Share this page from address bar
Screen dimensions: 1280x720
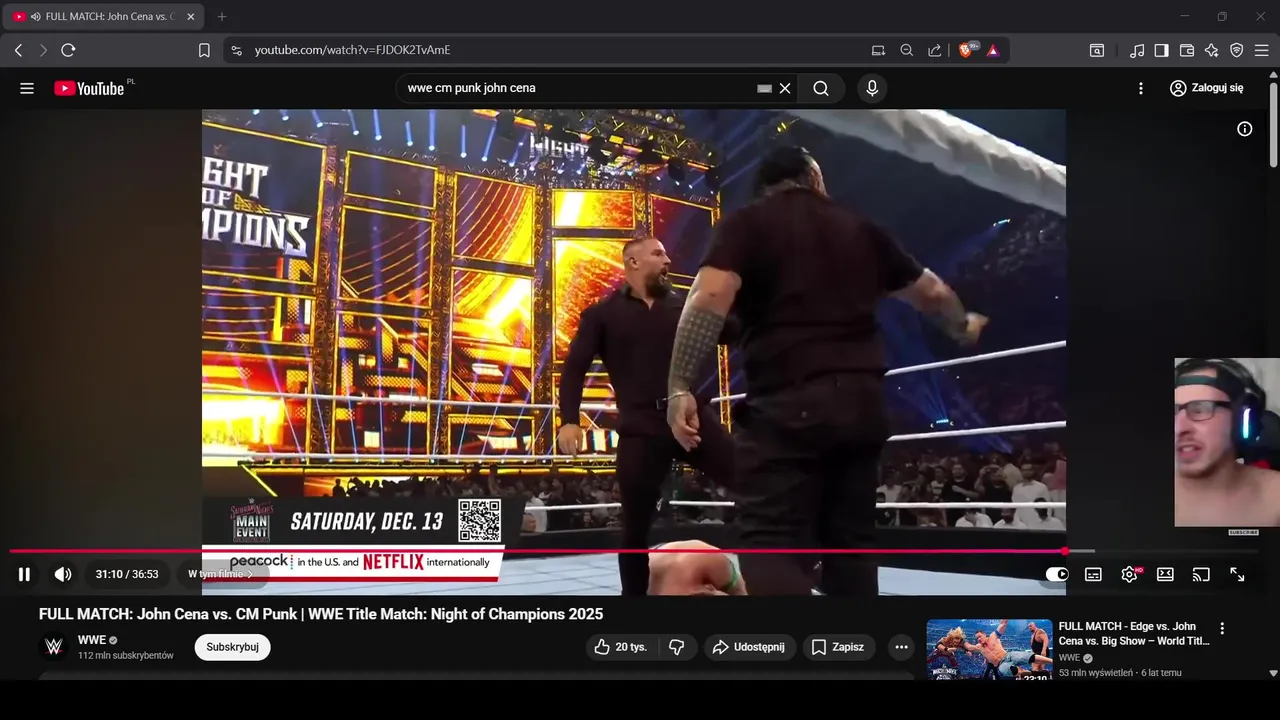pos(934,50)
